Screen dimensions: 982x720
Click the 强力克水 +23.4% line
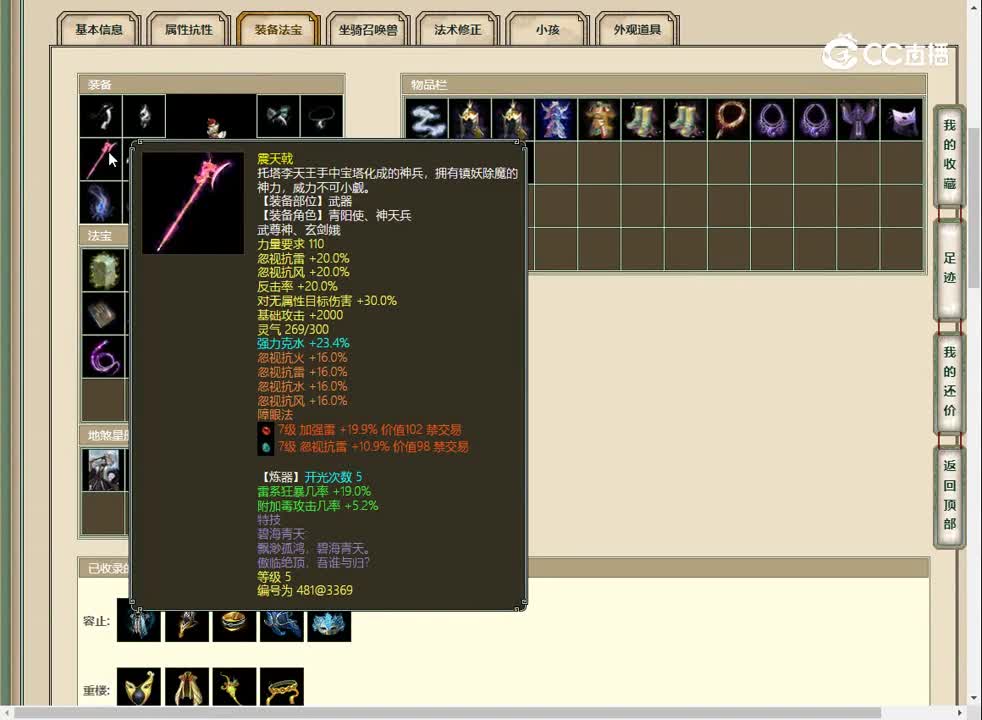303,343
